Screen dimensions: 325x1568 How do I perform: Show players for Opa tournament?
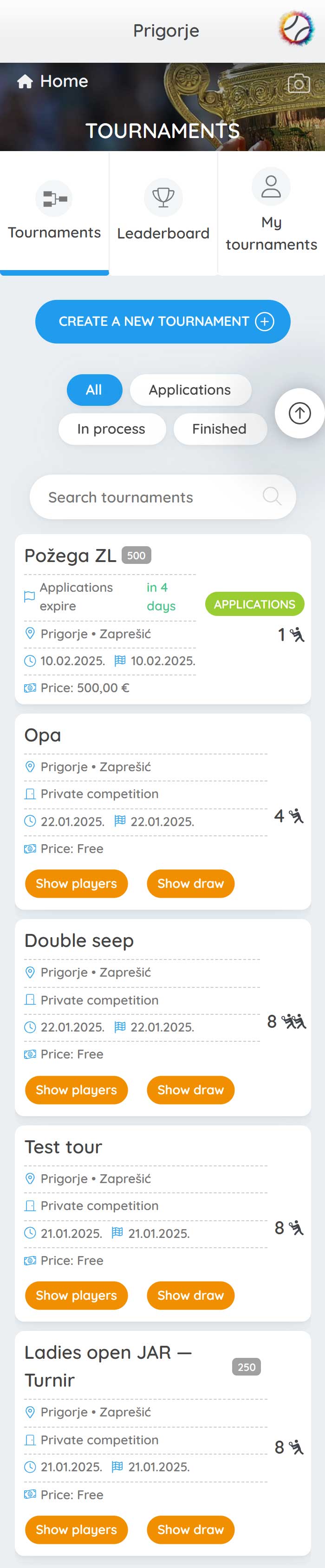click(77, 883)
